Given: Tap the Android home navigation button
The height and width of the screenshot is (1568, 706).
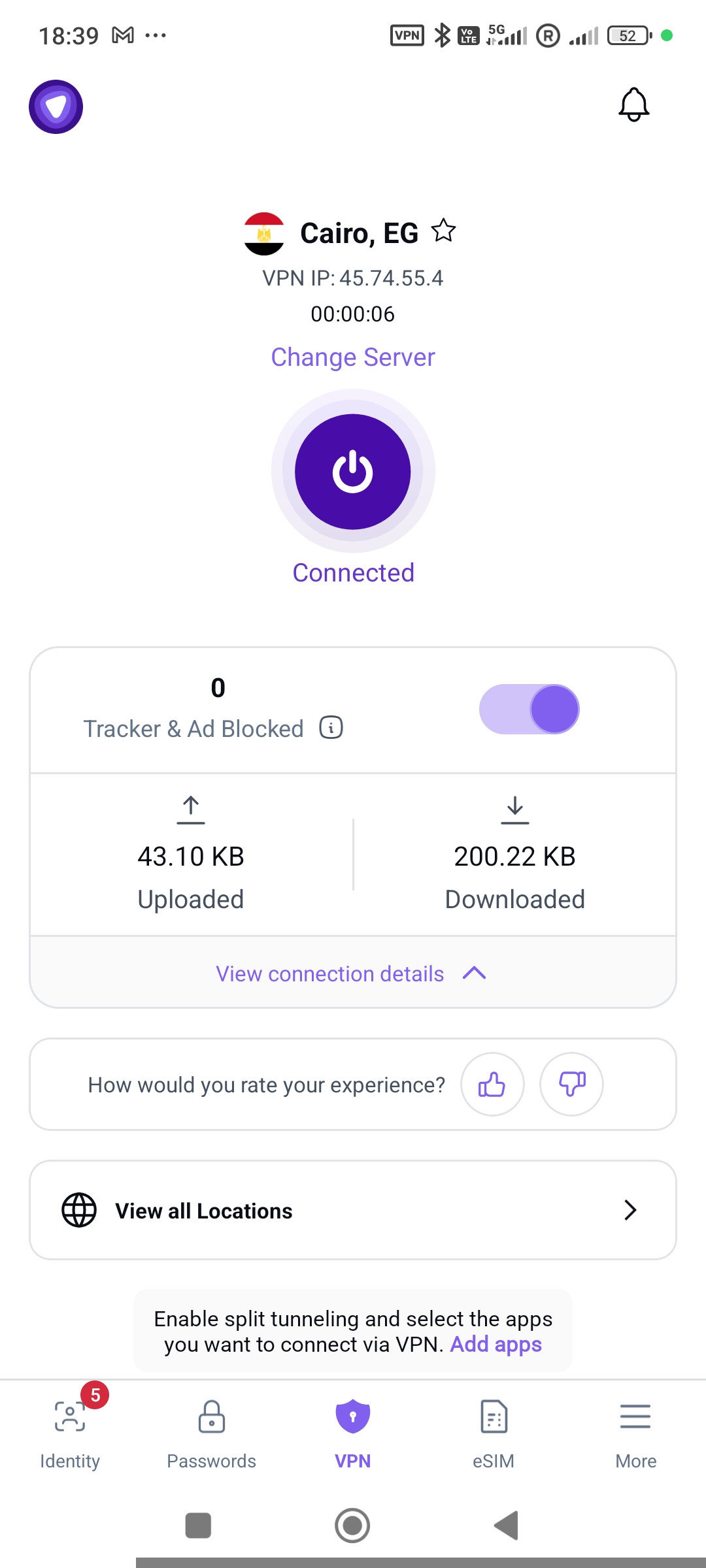Looking at the screenshot, I should 352,1526.
